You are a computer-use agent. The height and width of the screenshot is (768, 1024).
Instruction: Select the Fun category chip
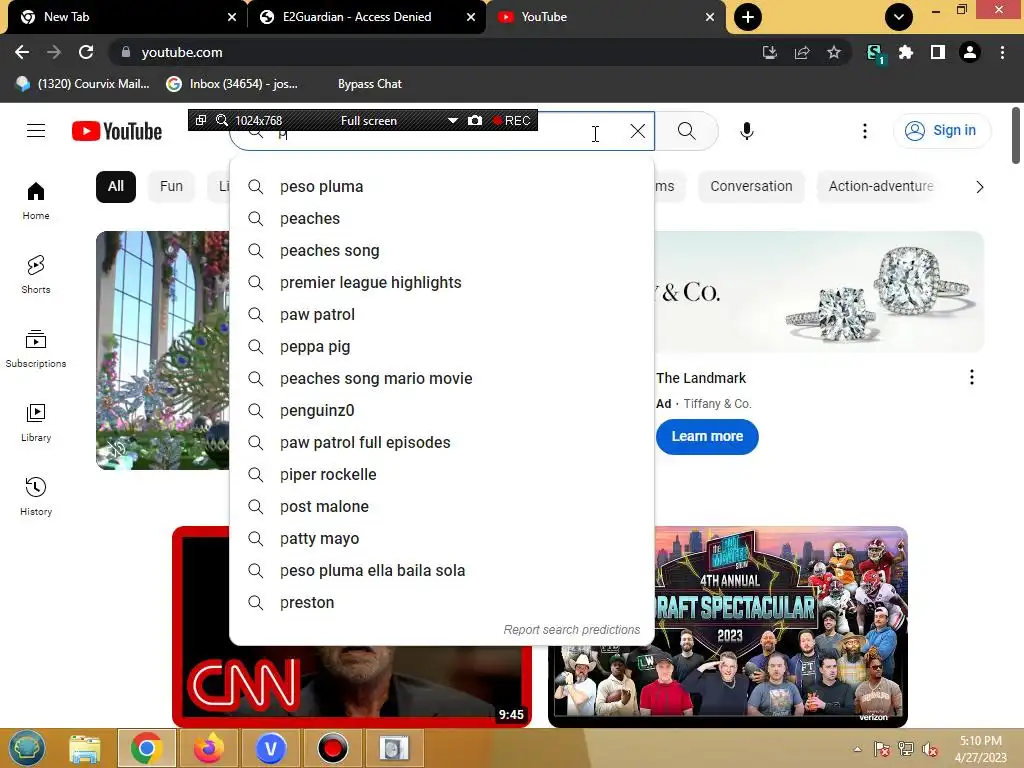pos(171,186)
